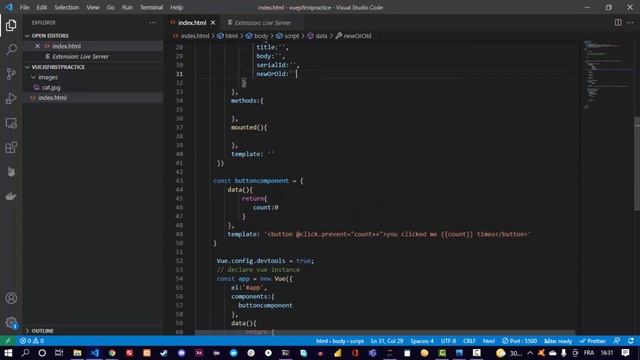Switch to the index.html editor tab
This screenshot has width=640, height=360.
[192, 23]
